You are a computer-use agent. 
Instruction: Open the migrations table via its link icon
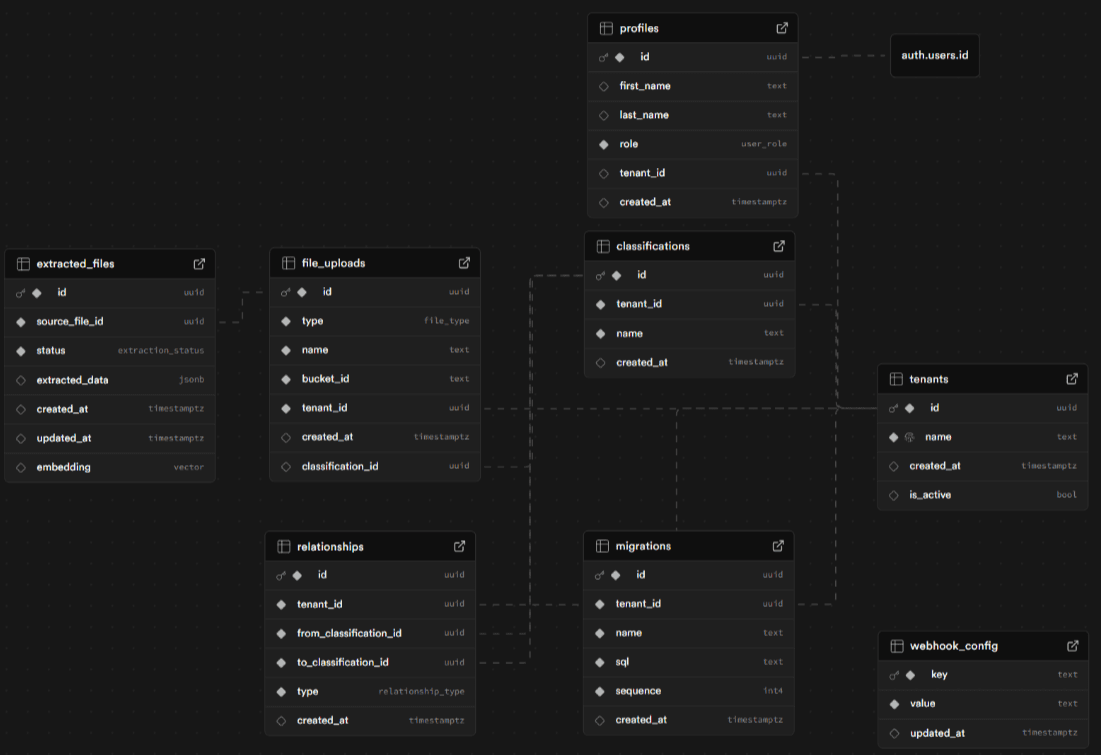click(x=778, y=546)
